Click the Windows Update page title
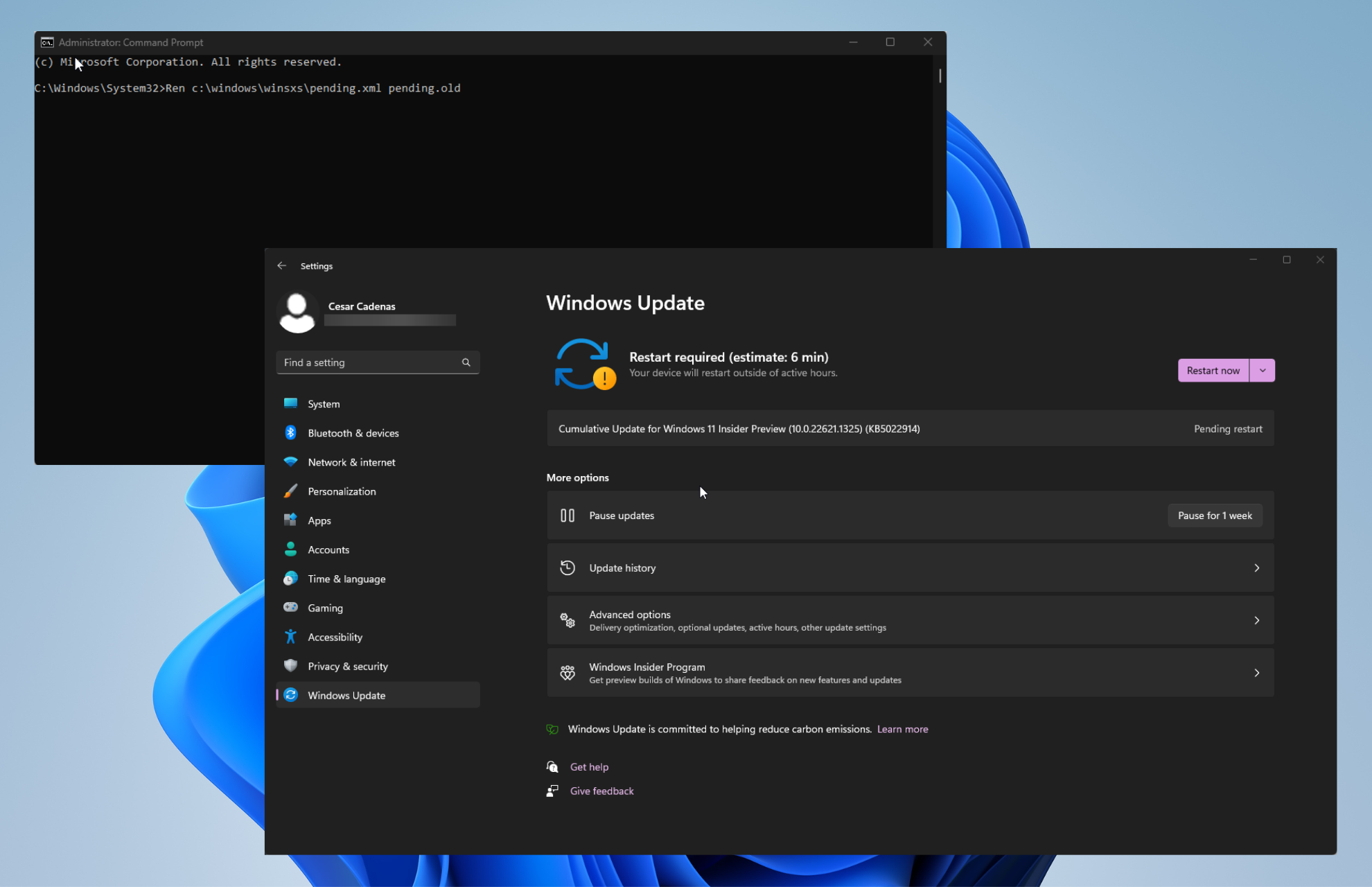This screenshot has width=1372, height=887. coord(625,303)
